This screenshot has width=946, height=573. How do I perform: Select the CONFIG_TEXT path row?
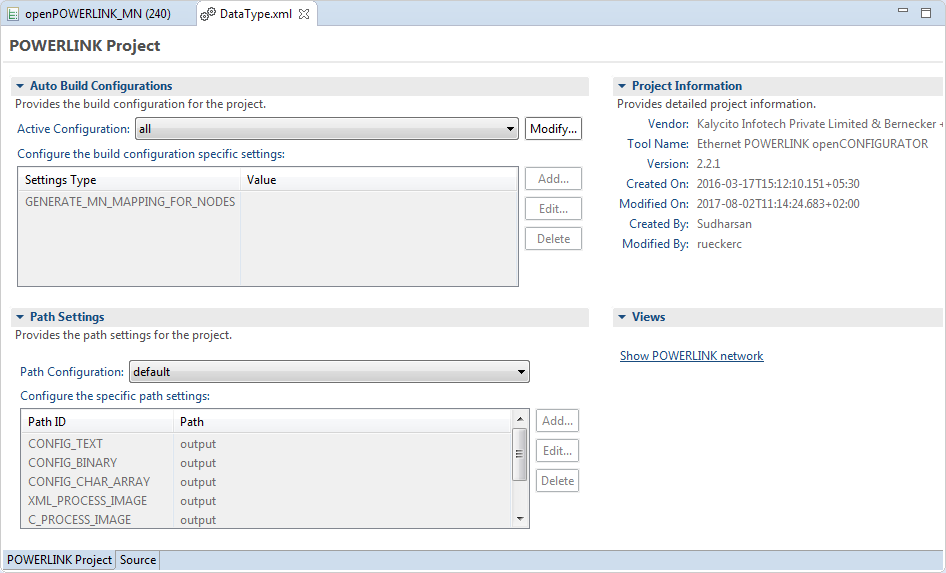coord(266,443)
